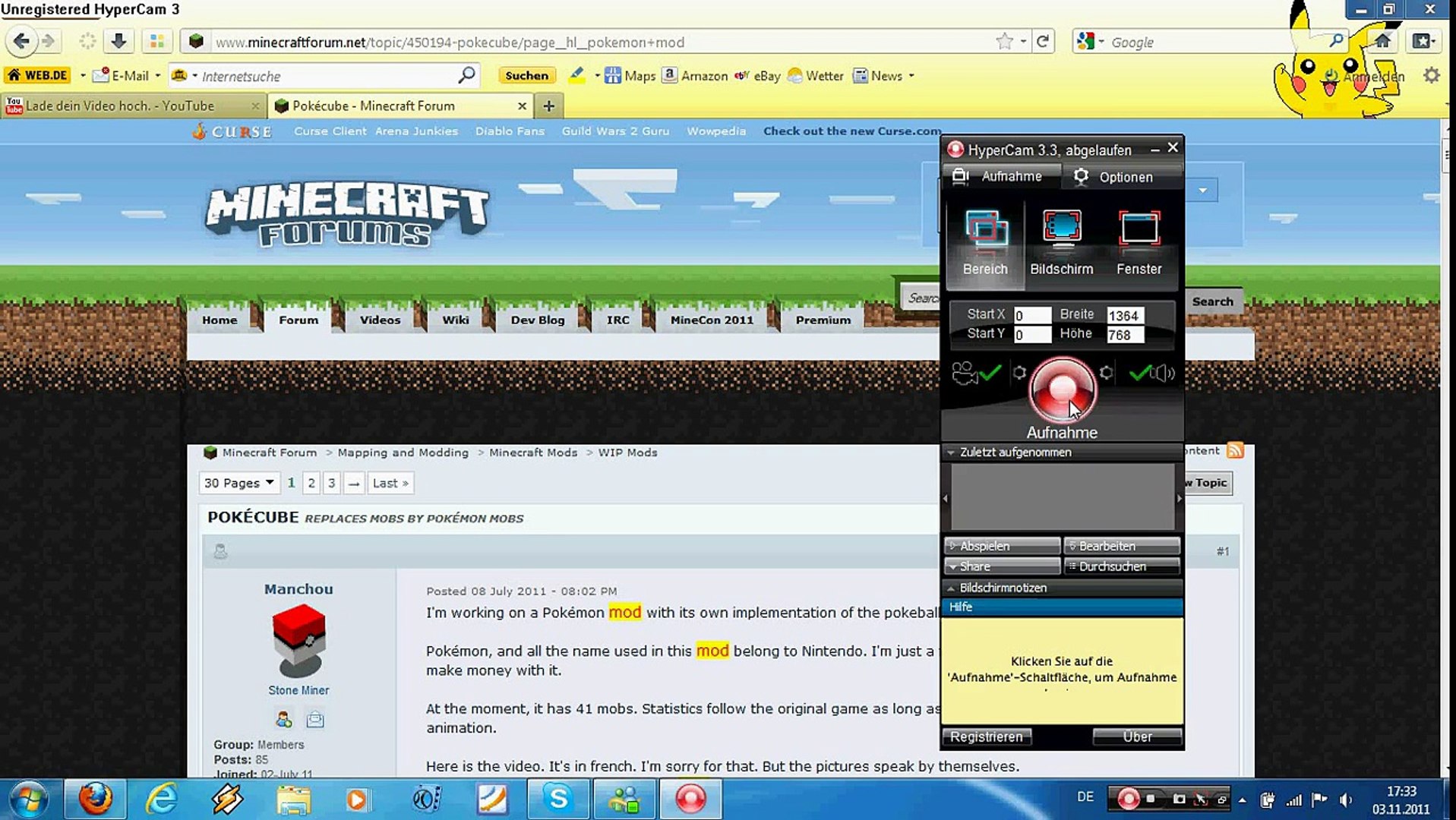Click the RSS feed icon
Image resolution: width=1456 pixels, height=820 pixels.
(1235, 450)
